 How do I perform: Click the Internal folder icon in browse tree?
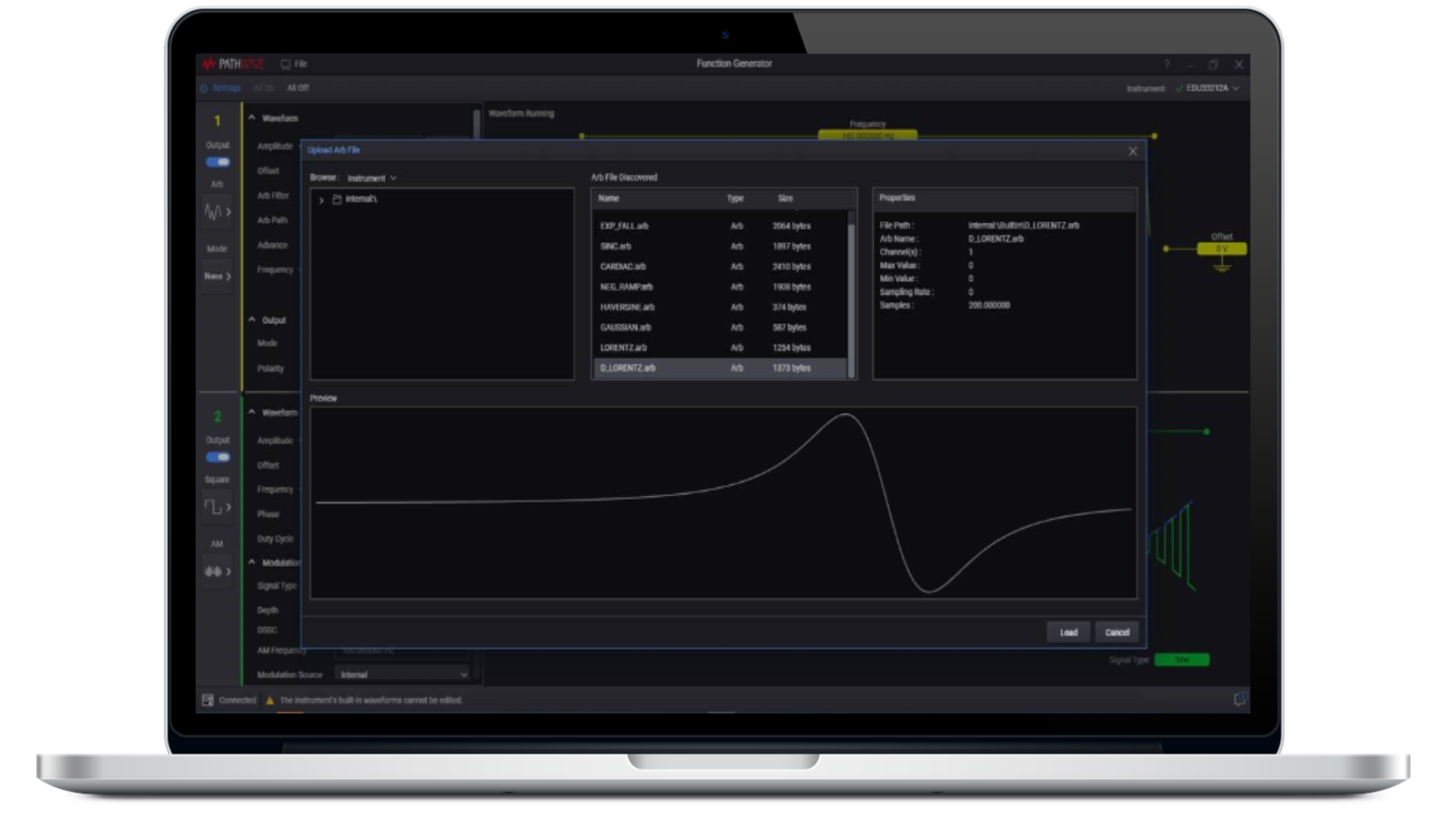pyautogui.click(x=337, y=199)
